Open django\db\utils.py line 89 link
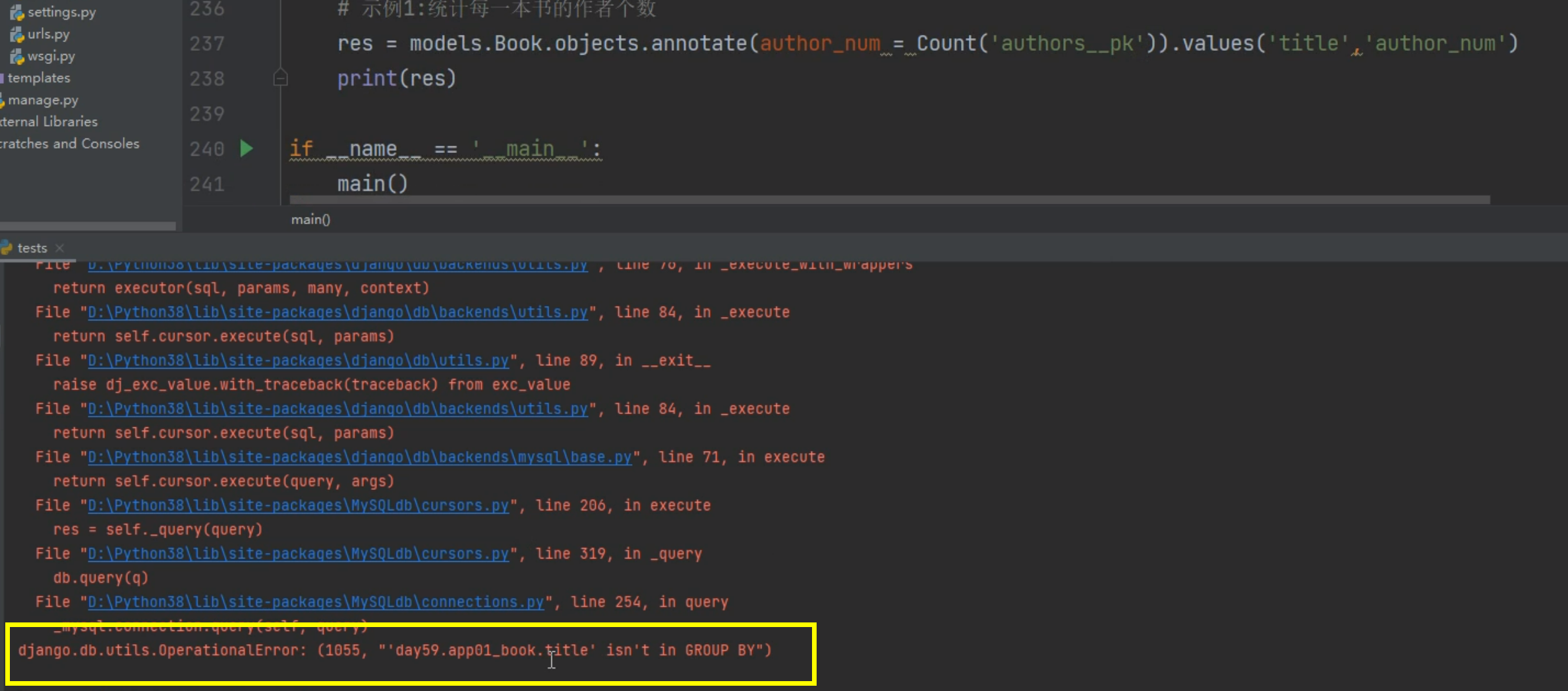Viewport: 1568px width, 691px height. click(x=298, y=360)
